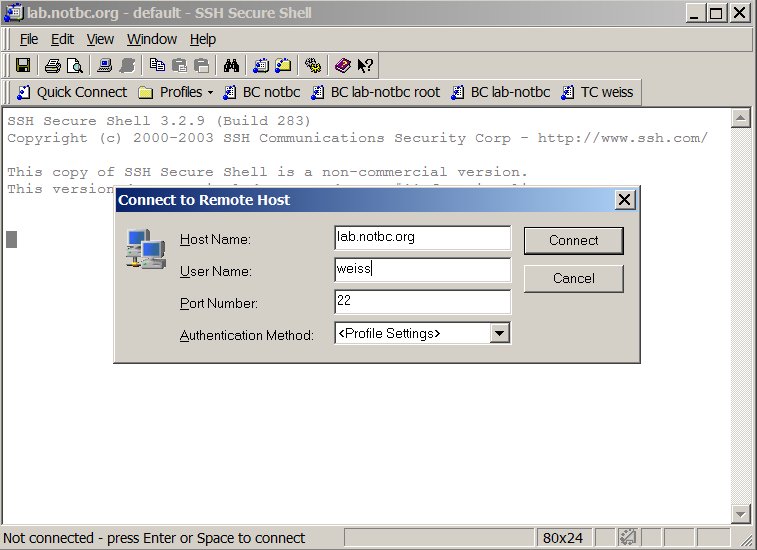Open Settings with the gears icon
757x550 pixels.
(313, 66)
